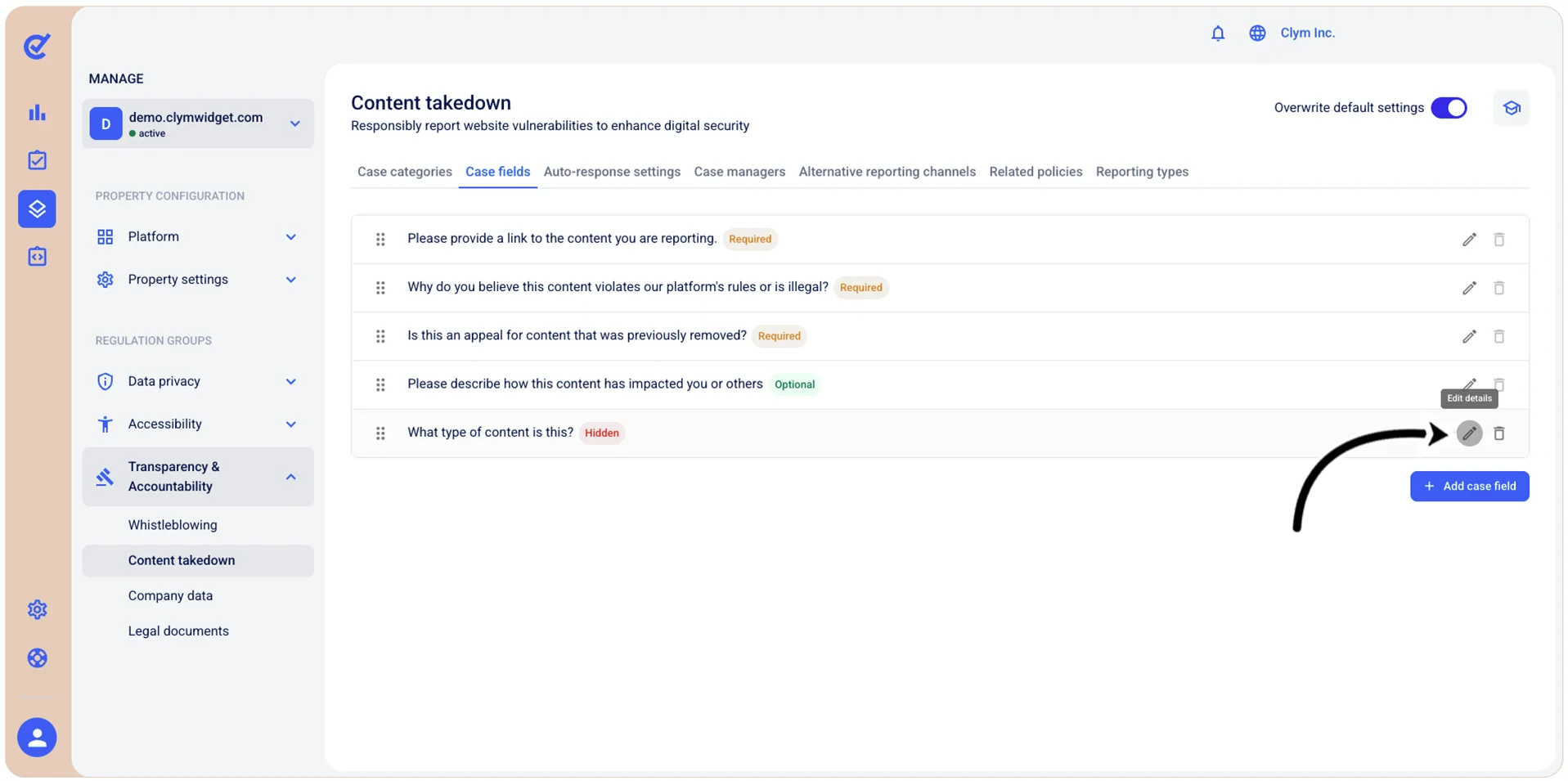Open Legal documents in sidebar
This screenshot has width=1568, height=781.
[178, 631]
